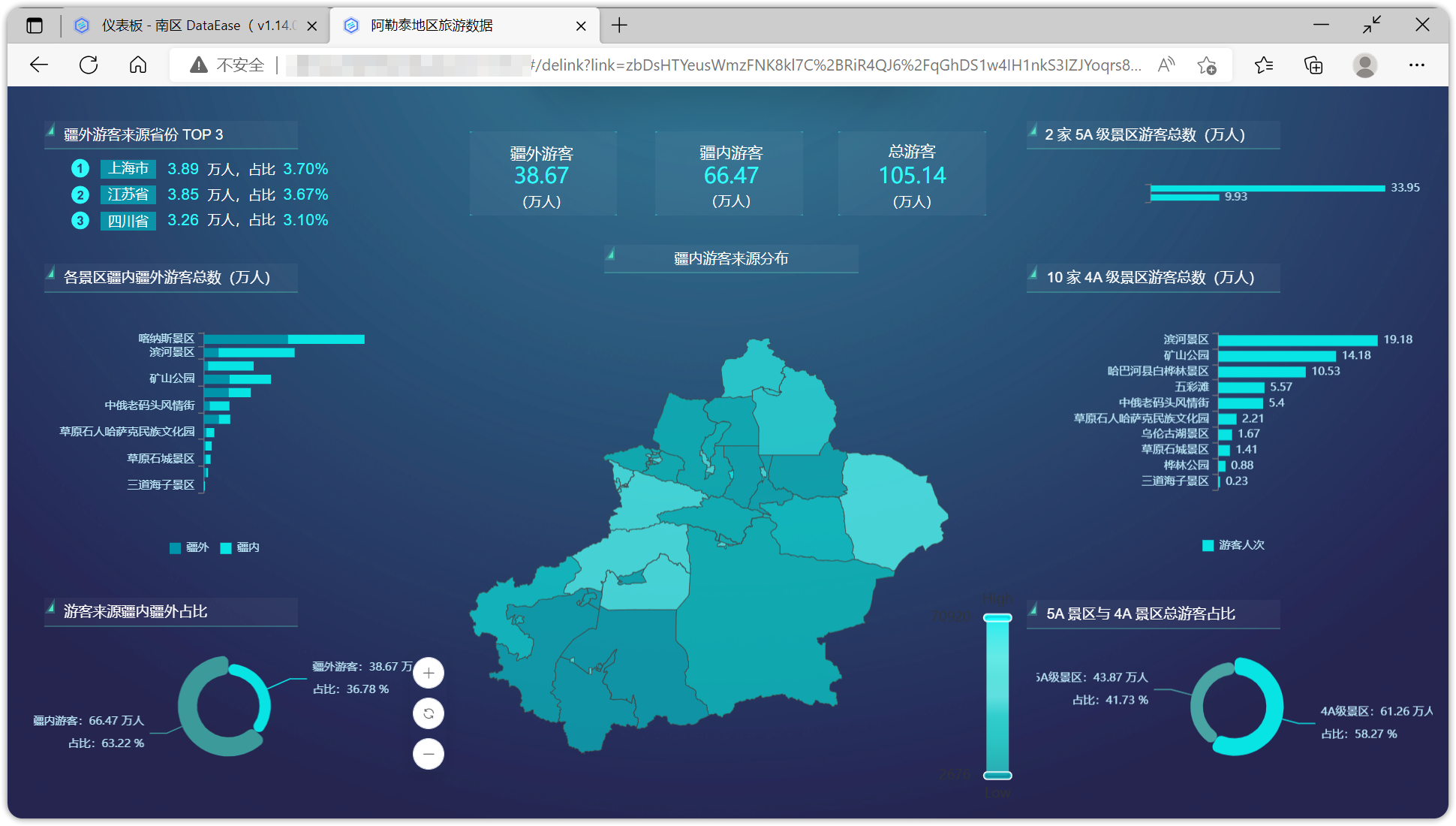Click the read aloud icon
Viewport: 1456px width, 826px height.
tap(1166, 65)
